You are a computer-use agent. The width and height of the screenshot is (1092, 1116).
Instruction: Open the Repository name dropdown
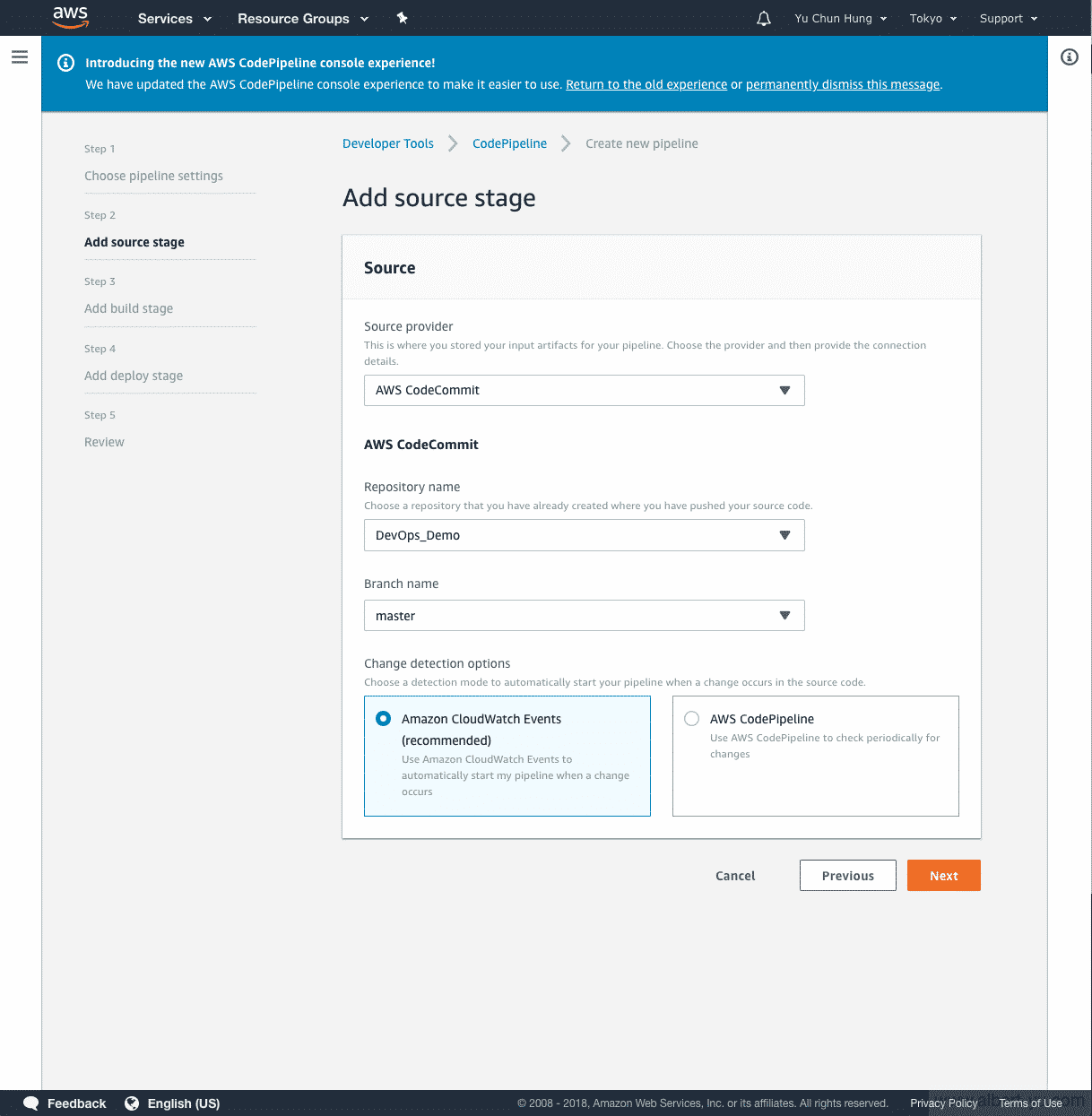pos(584,535)
